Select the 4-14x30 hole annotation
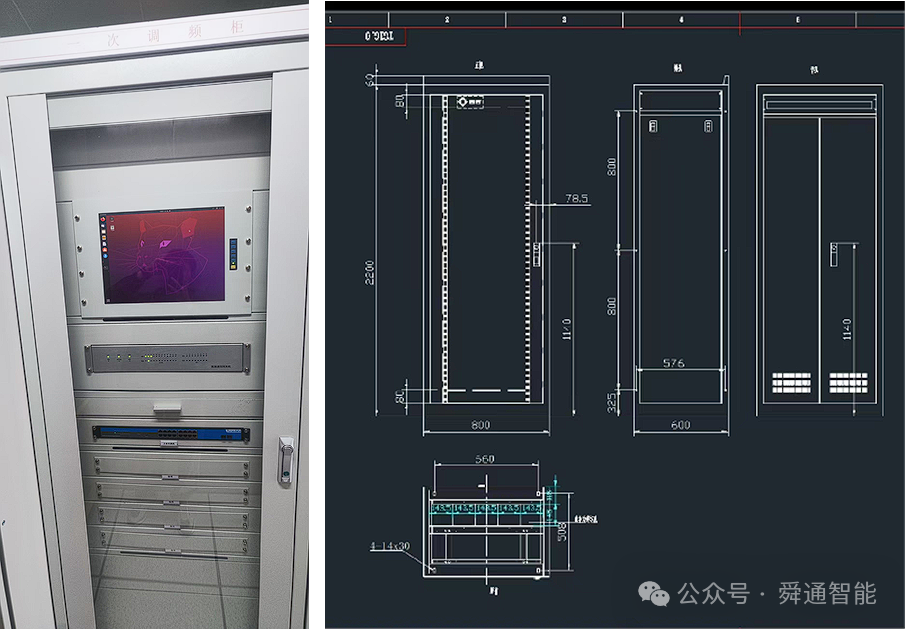905x629 pixels. (x=390, y=545)
